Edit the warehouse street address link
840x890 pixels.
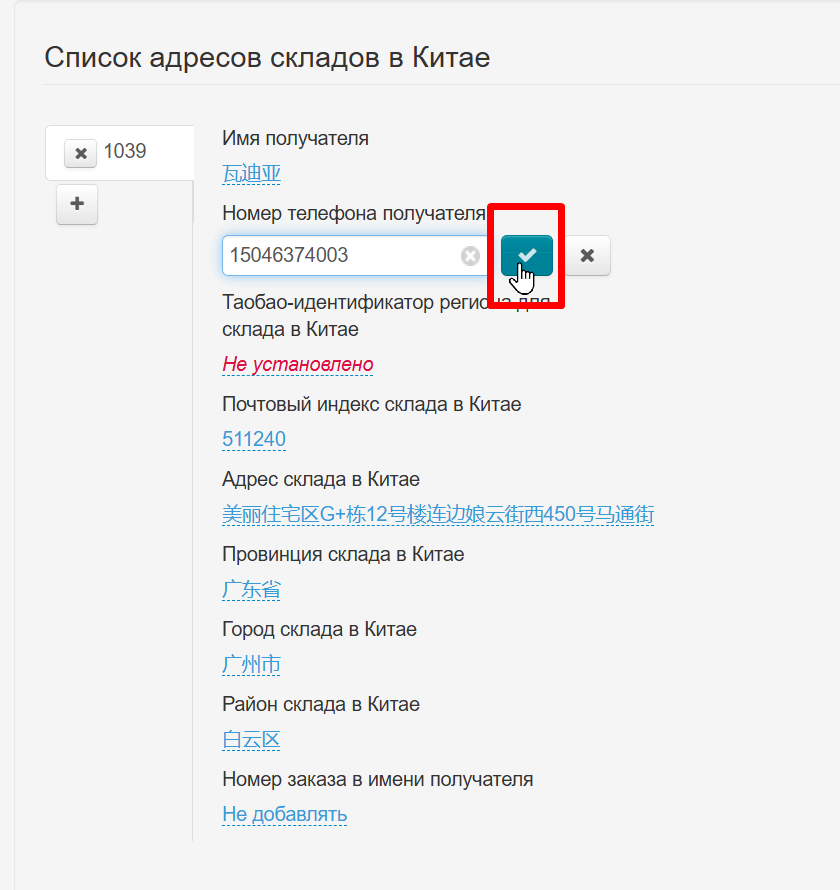438,515
